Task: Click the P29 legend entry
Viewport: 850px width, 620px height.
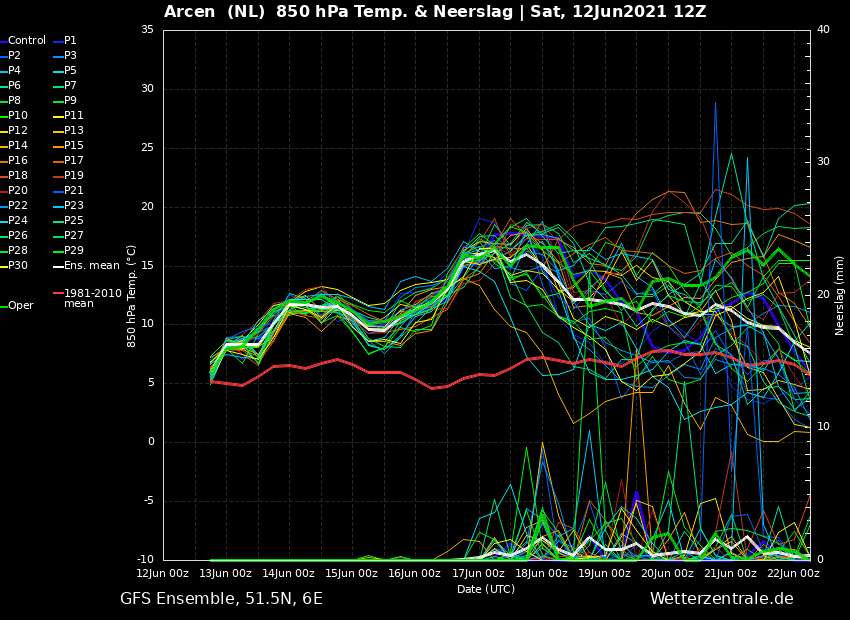Action: coord(68,250)
